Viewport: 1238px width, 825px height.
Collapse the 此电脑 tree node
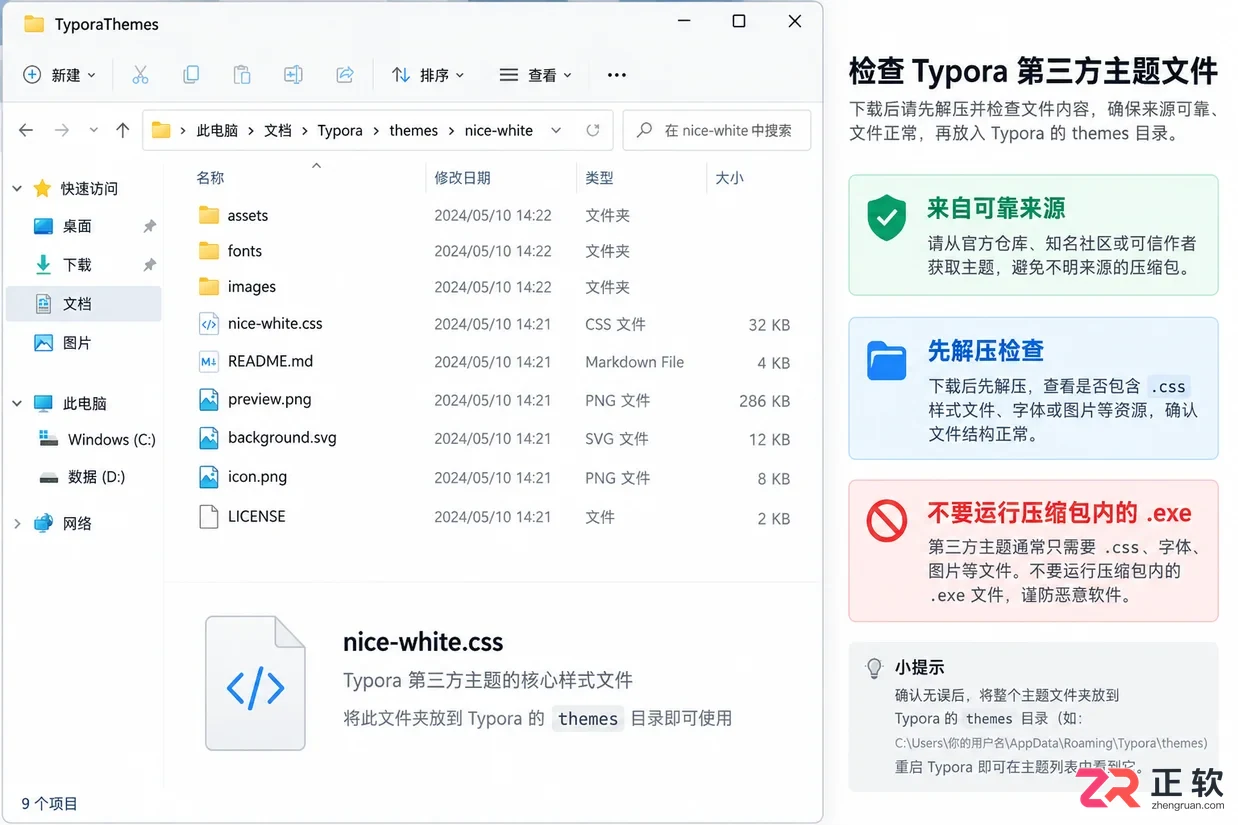pyautogui.click(x=17, y=403)
